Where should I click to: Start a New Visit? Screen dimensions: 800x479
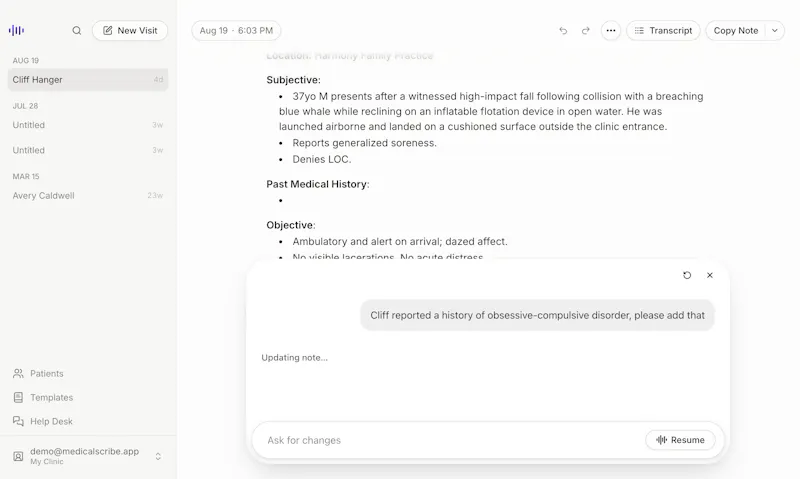[130, 31]
